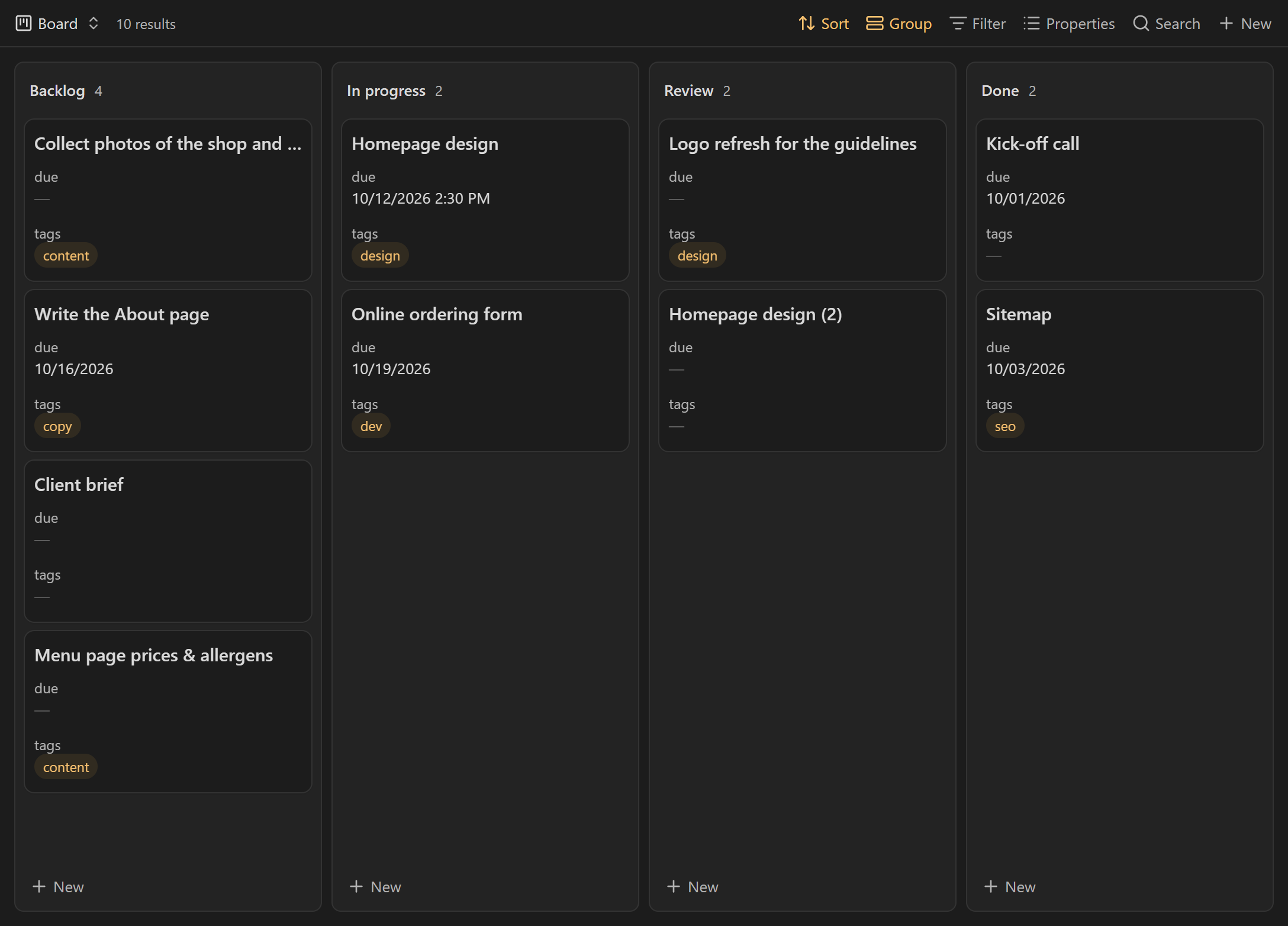
Task: Click the 10/01/2026 due date
Action: [1026, 198]
